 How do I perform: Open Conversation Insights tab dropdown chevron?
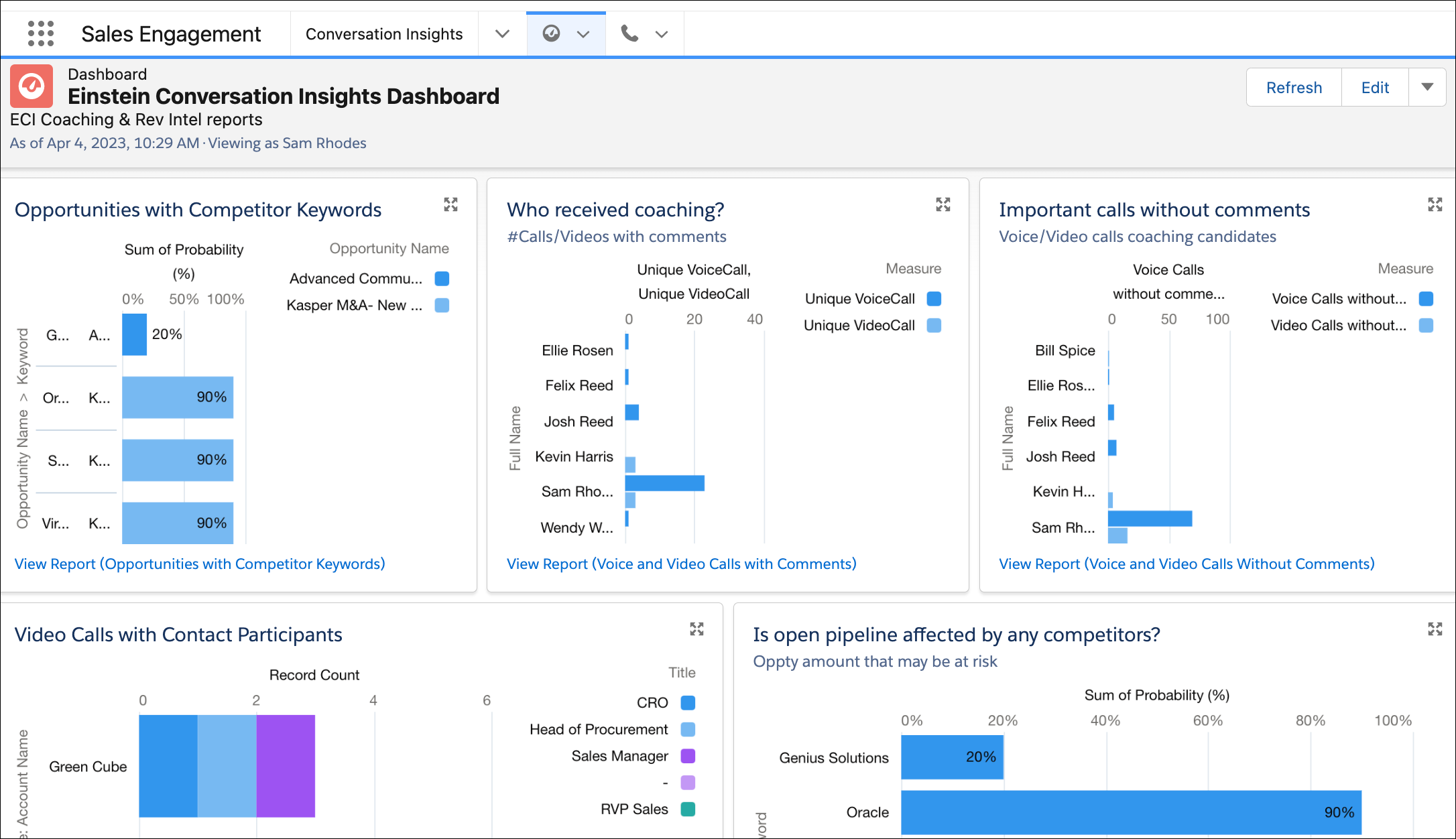point(502,34)
